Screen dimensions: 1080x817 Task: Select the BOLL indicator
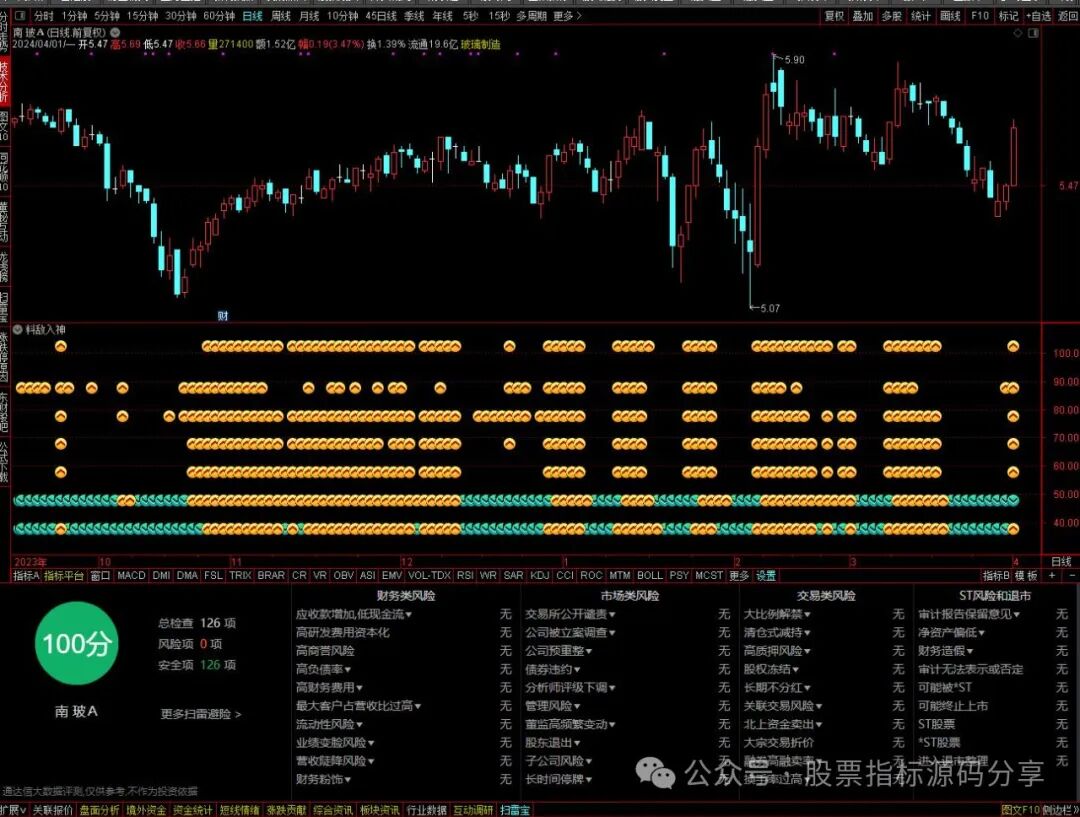click(650, 575)
